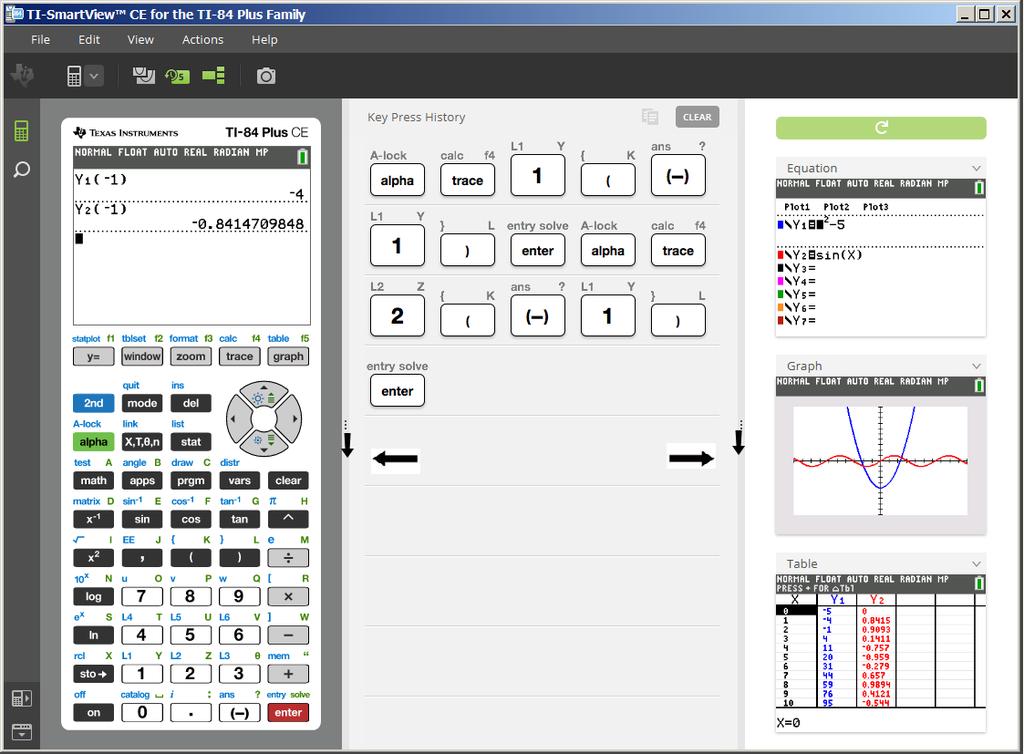Click number 7 key on calculator
Viewport: 1024px width, 754px height.
142,596
